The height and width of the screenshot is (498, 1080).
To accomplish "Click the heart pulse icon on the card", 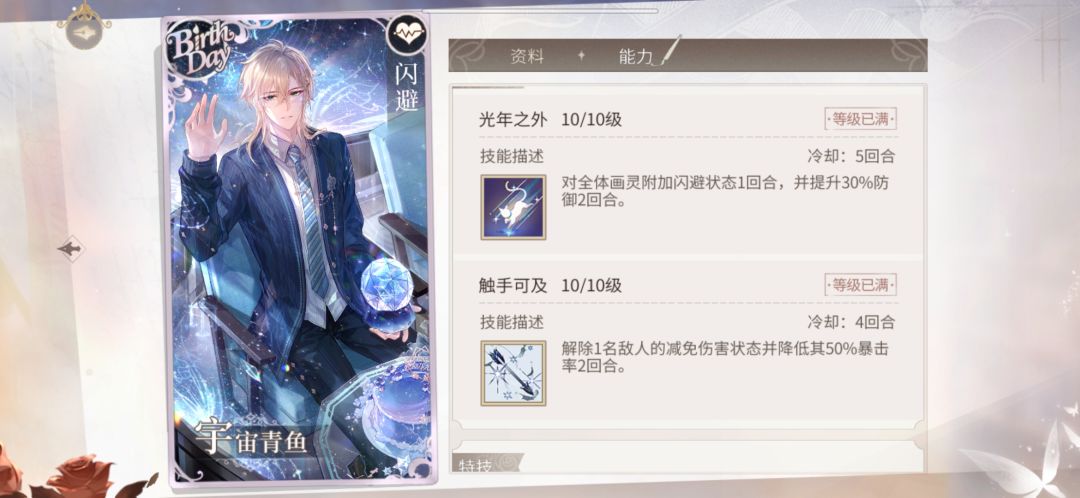I will pyautogui.click(x=404, y=36).
